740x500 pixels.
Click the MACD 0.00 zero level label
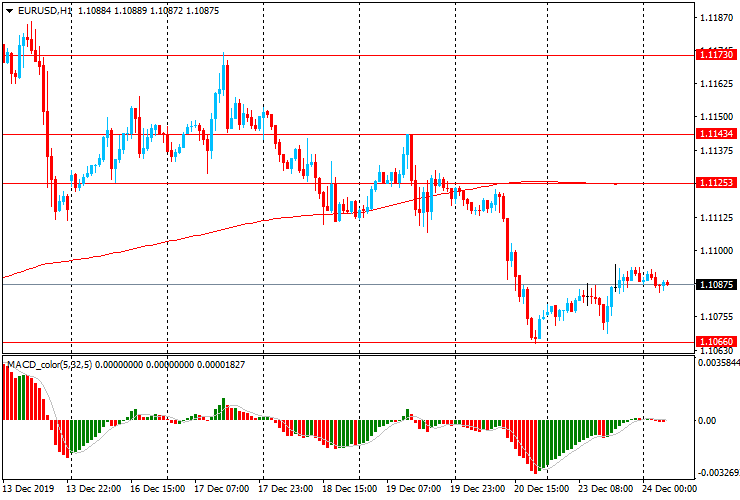coord(706,421)
